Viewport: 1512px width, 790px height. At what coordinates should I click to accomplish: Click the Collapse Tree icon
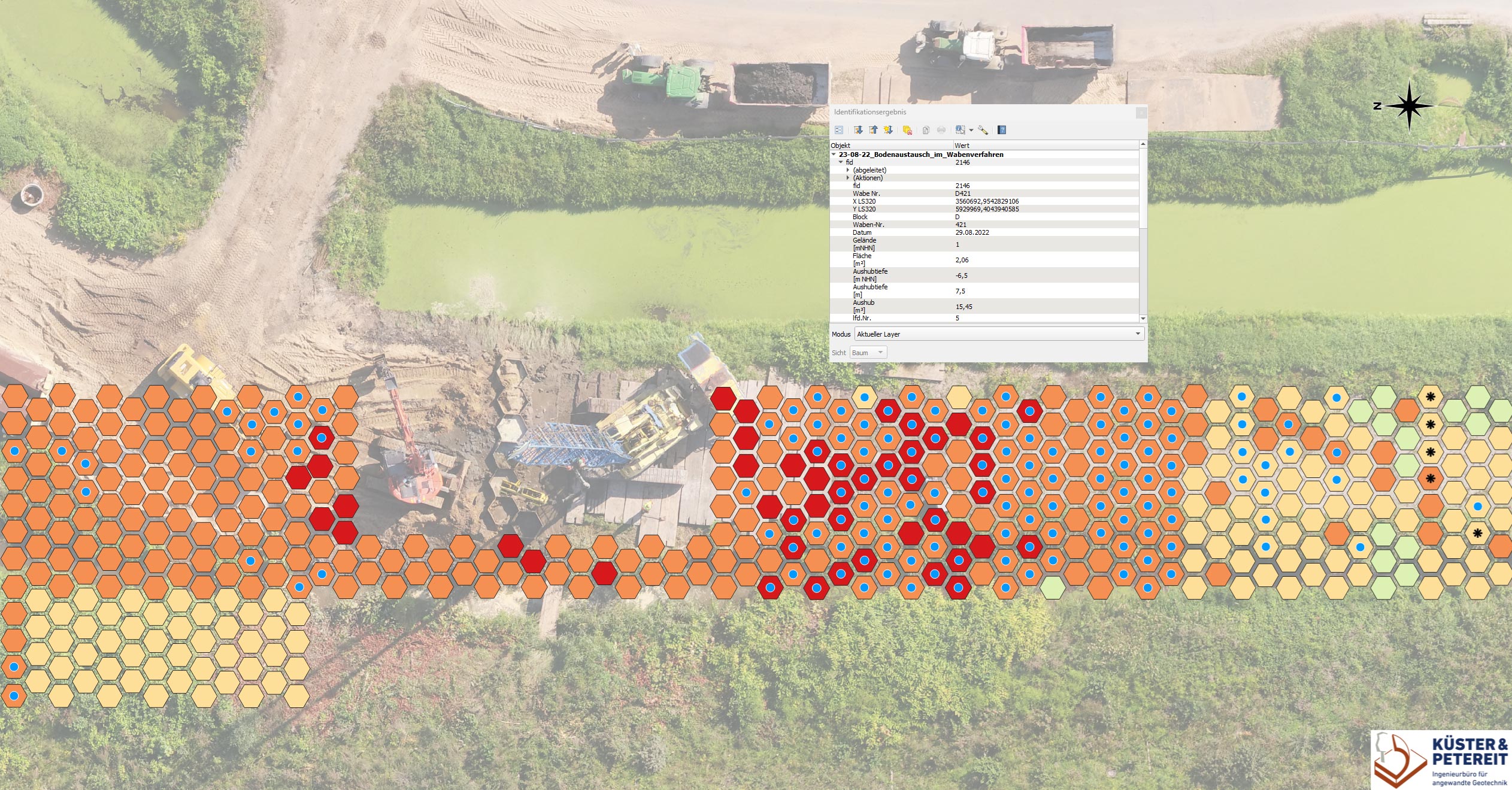click(873, 130)
